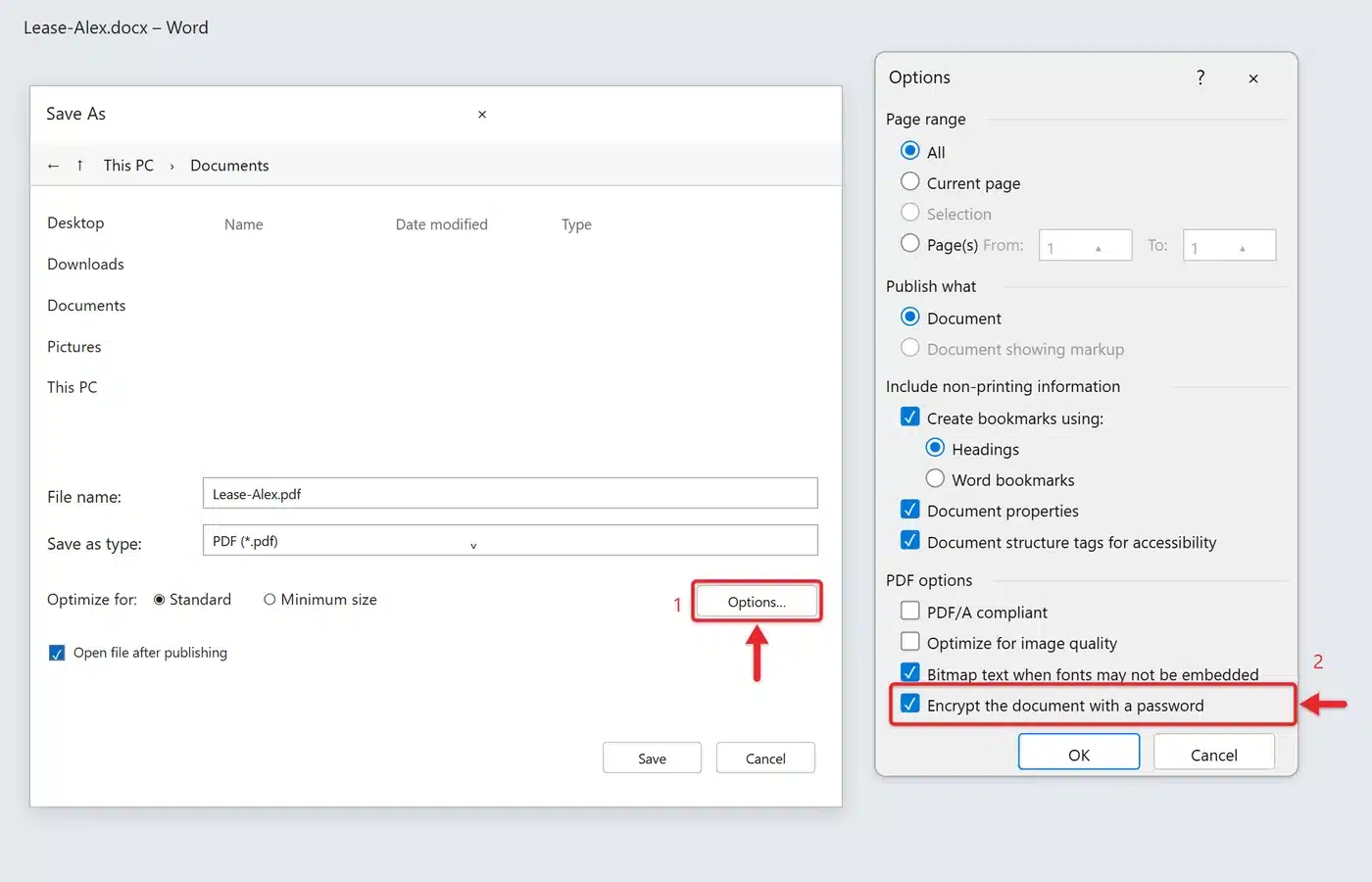
Task: Sort by the Date modified column header
Action: point(441,224)
